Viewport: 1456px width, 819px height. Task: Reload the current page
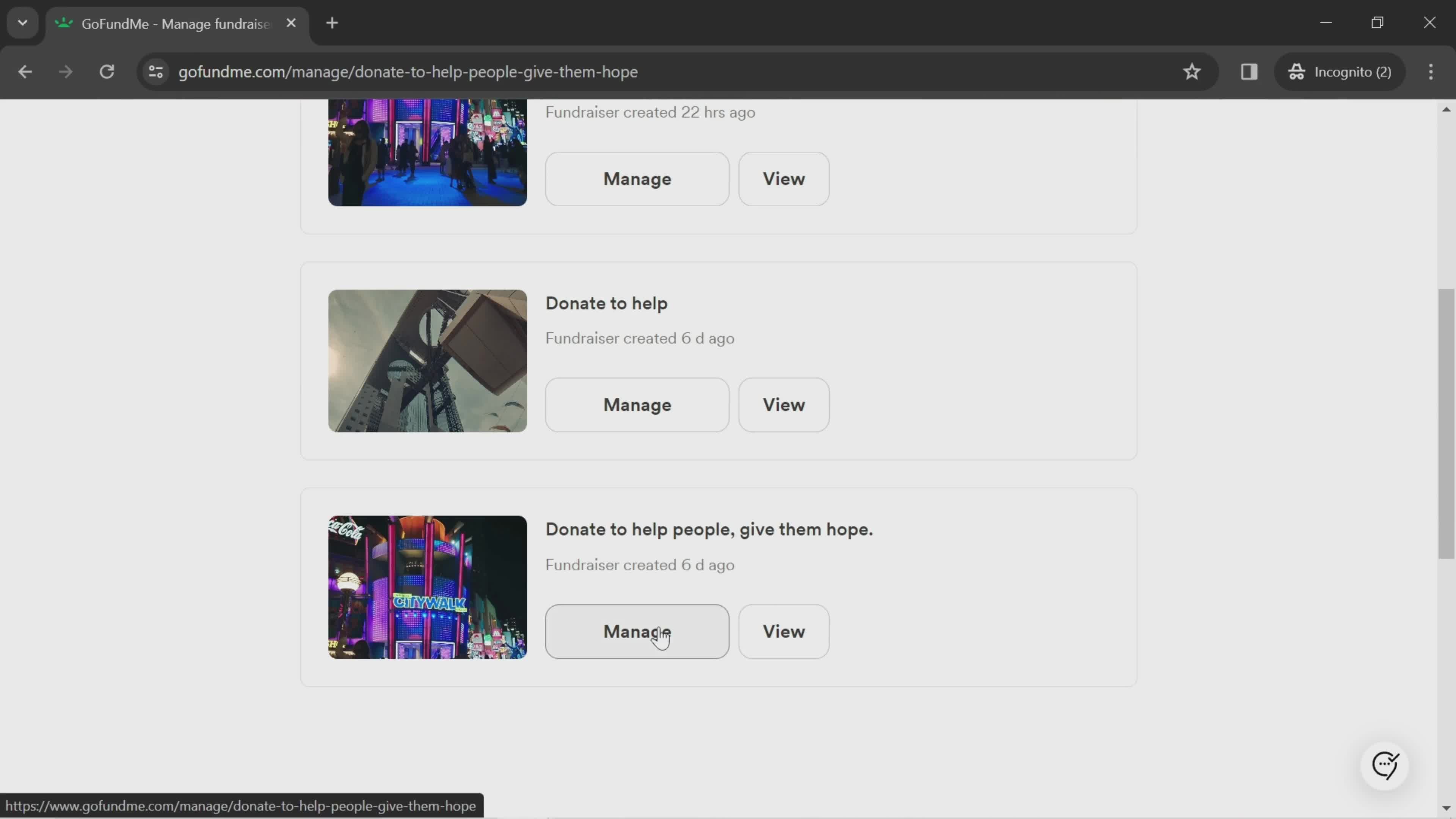coord(107,72)
